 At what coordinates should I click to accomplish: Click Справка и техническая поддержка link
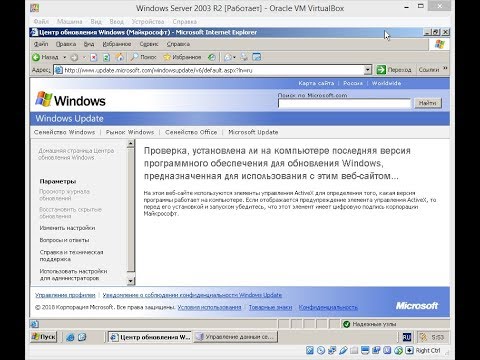pyautogui.click(x=71, y=255)
